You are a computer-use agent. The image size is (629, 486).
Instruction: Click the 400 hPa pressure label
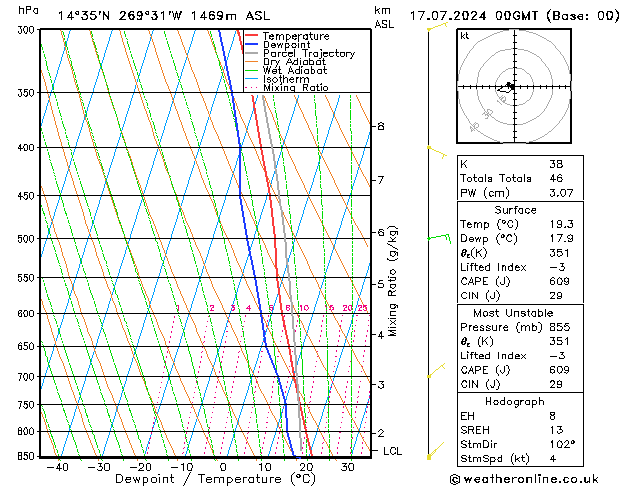(x=28, y=148)
